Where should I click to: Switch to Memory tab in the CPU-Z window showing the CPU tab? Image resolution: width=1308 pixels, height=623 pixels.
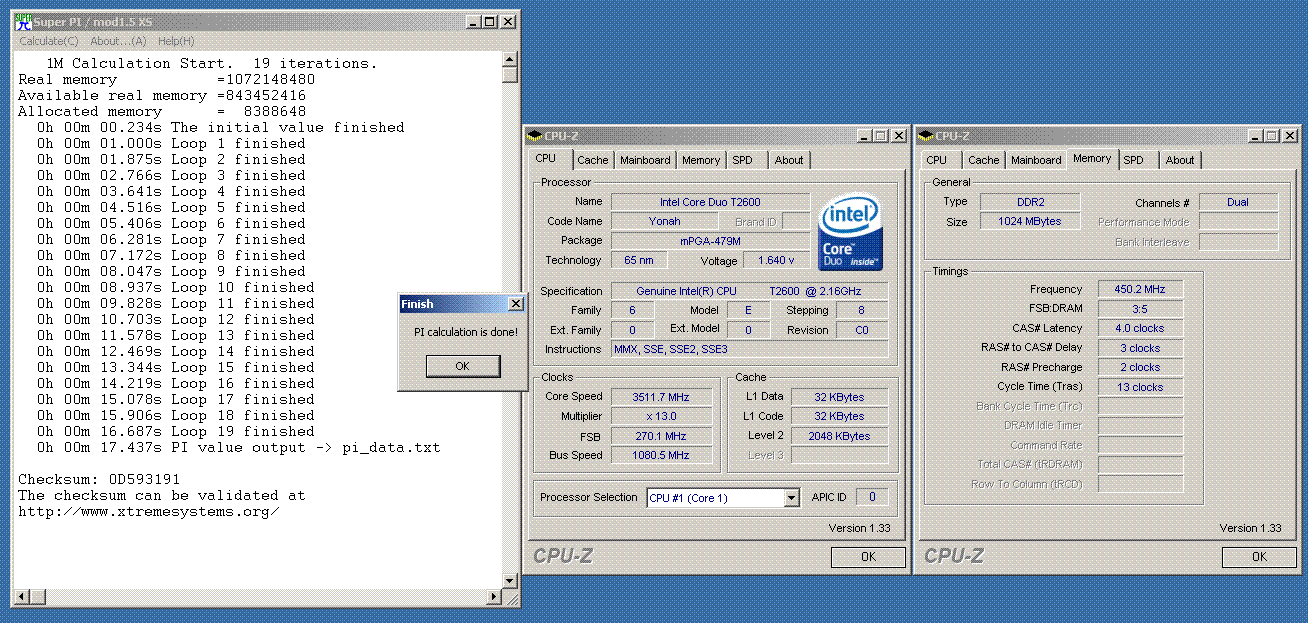[x=701, y=160]
